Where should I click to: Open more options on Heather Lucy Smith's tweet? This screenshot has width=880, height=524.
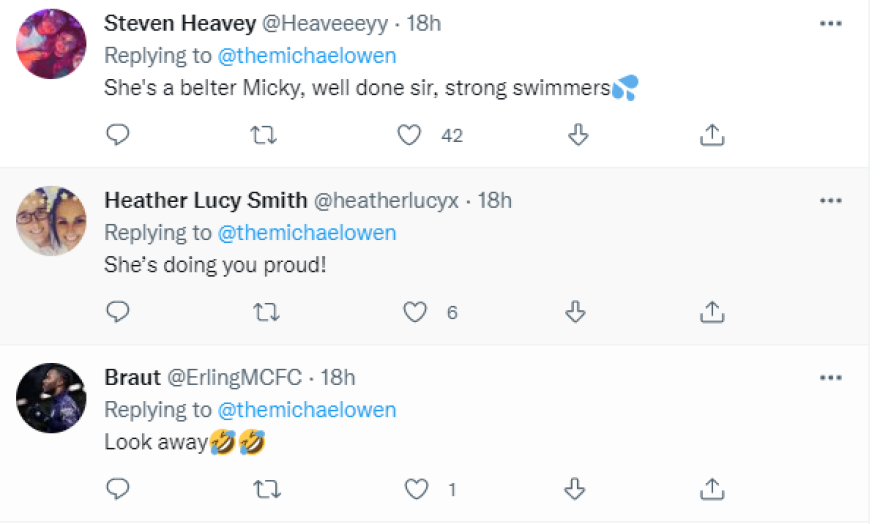tap(830, 200)
